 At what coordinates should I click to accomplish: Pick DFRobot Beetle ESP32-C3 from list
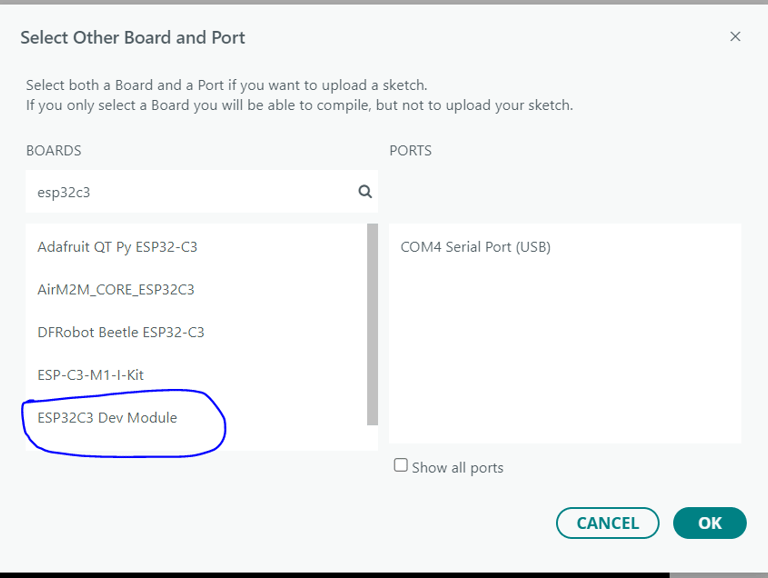click(121, 332)
